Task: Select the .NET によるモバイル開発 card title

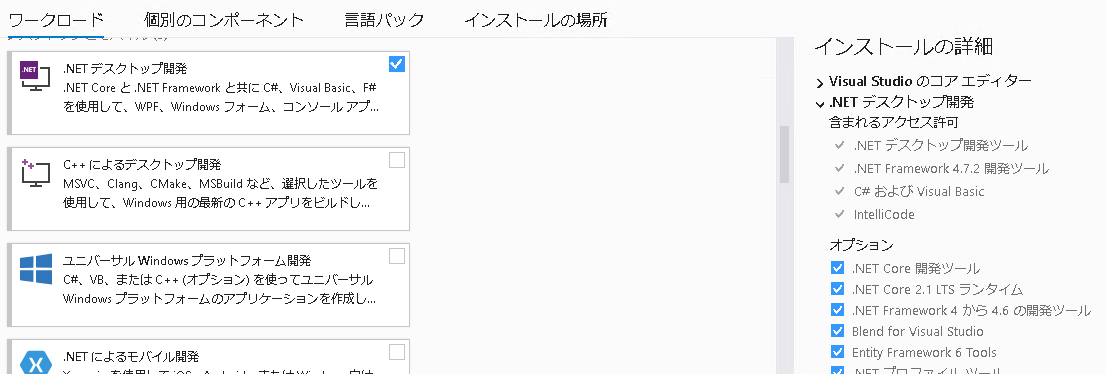Action: coord(131,356)
